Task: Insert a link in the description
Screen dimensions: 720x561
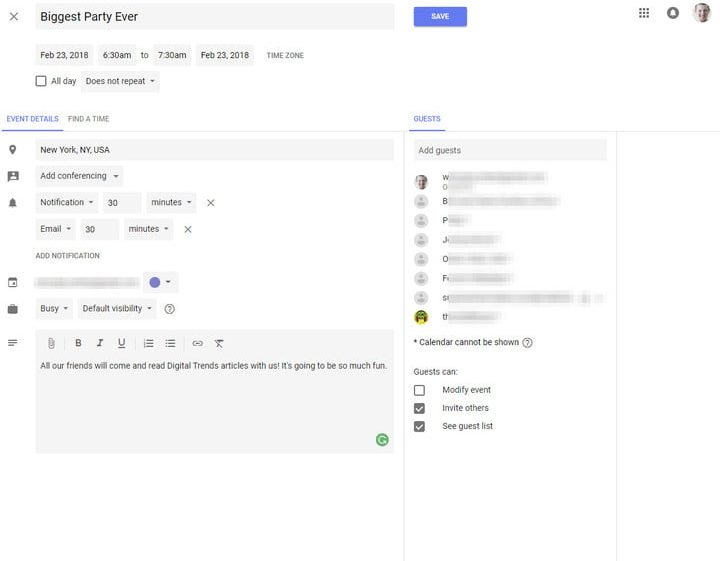Action: (197, 343)
